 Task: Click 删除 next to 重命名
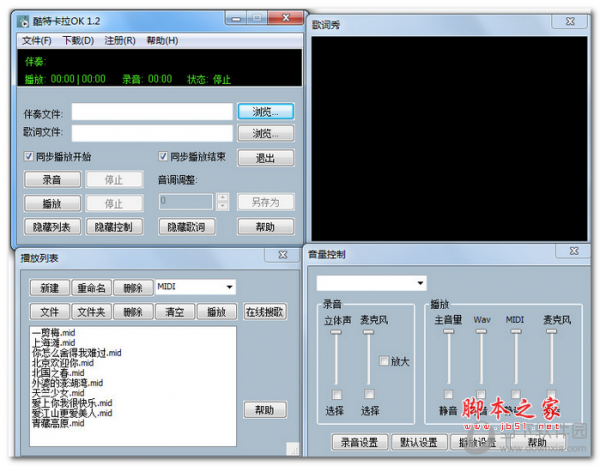point(133,288)
